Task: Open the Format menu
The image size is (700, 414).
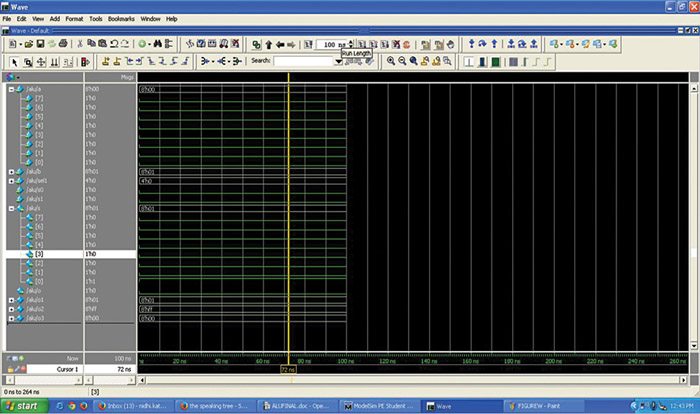Action: click(x=75, y=18)
